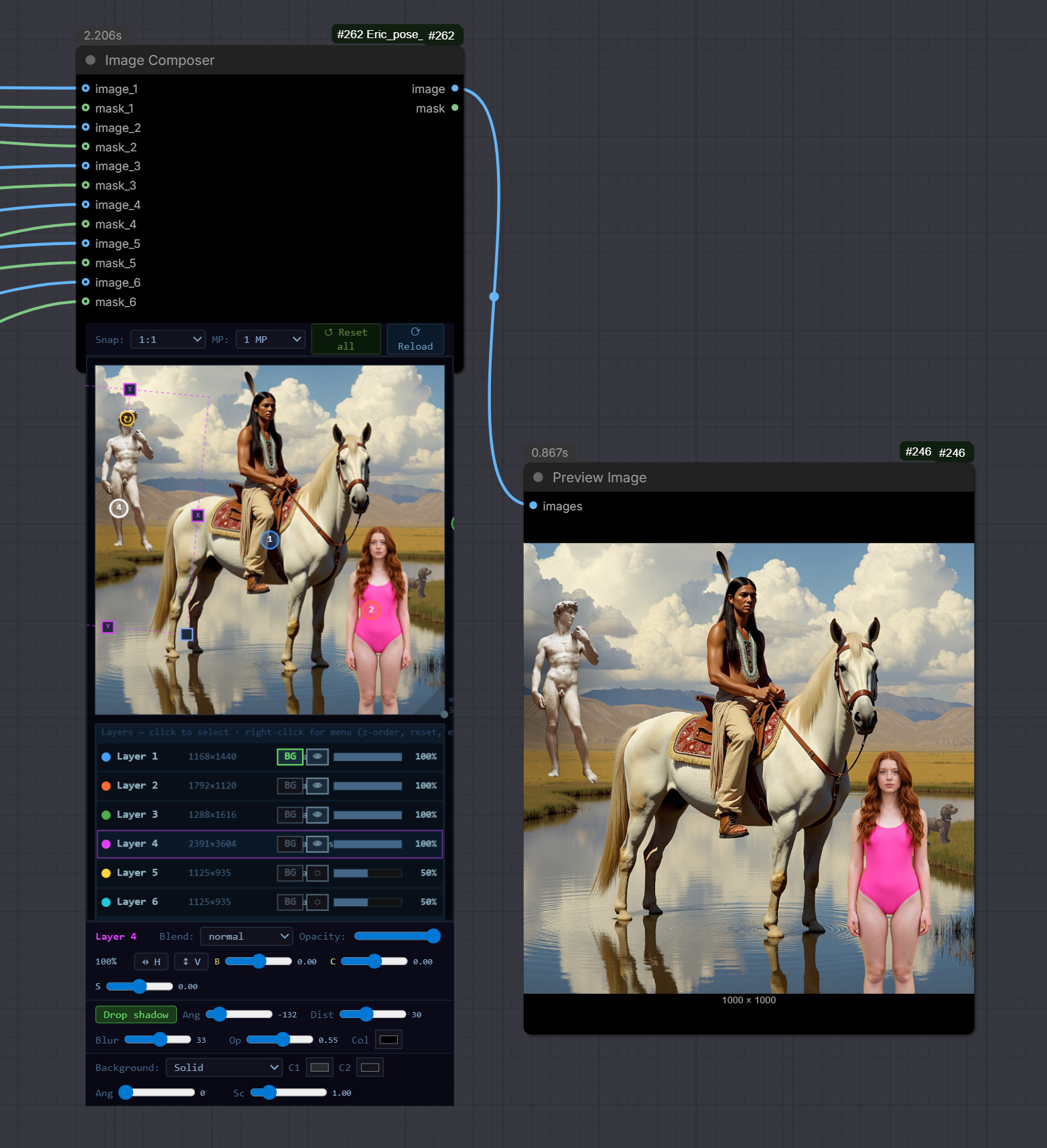Screen dimensions: 1047x1148
Task: Click the image_2 input socket
Action: point(86,127)
